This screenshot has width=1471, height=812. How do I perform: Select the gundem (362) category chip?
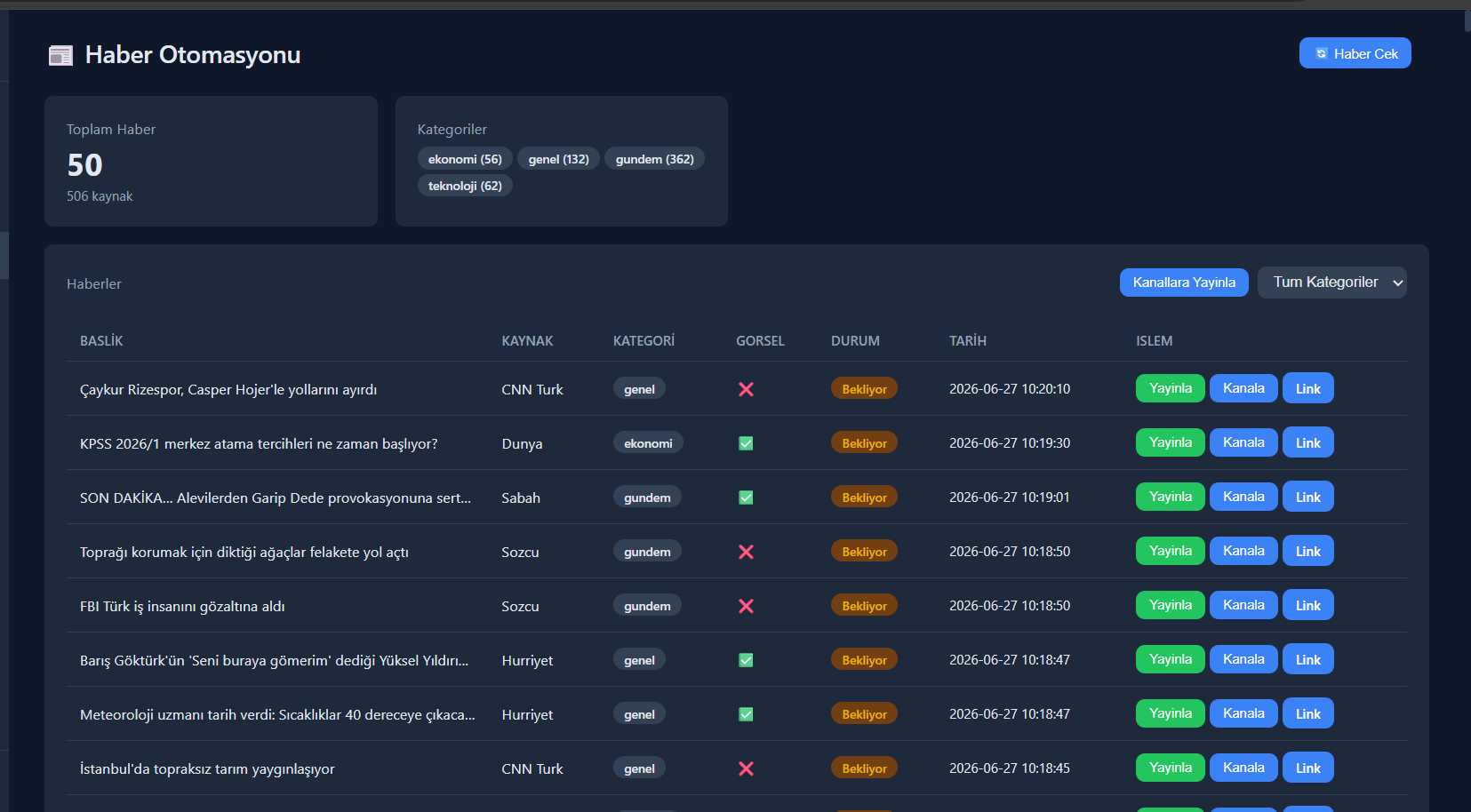coord(654,159)
